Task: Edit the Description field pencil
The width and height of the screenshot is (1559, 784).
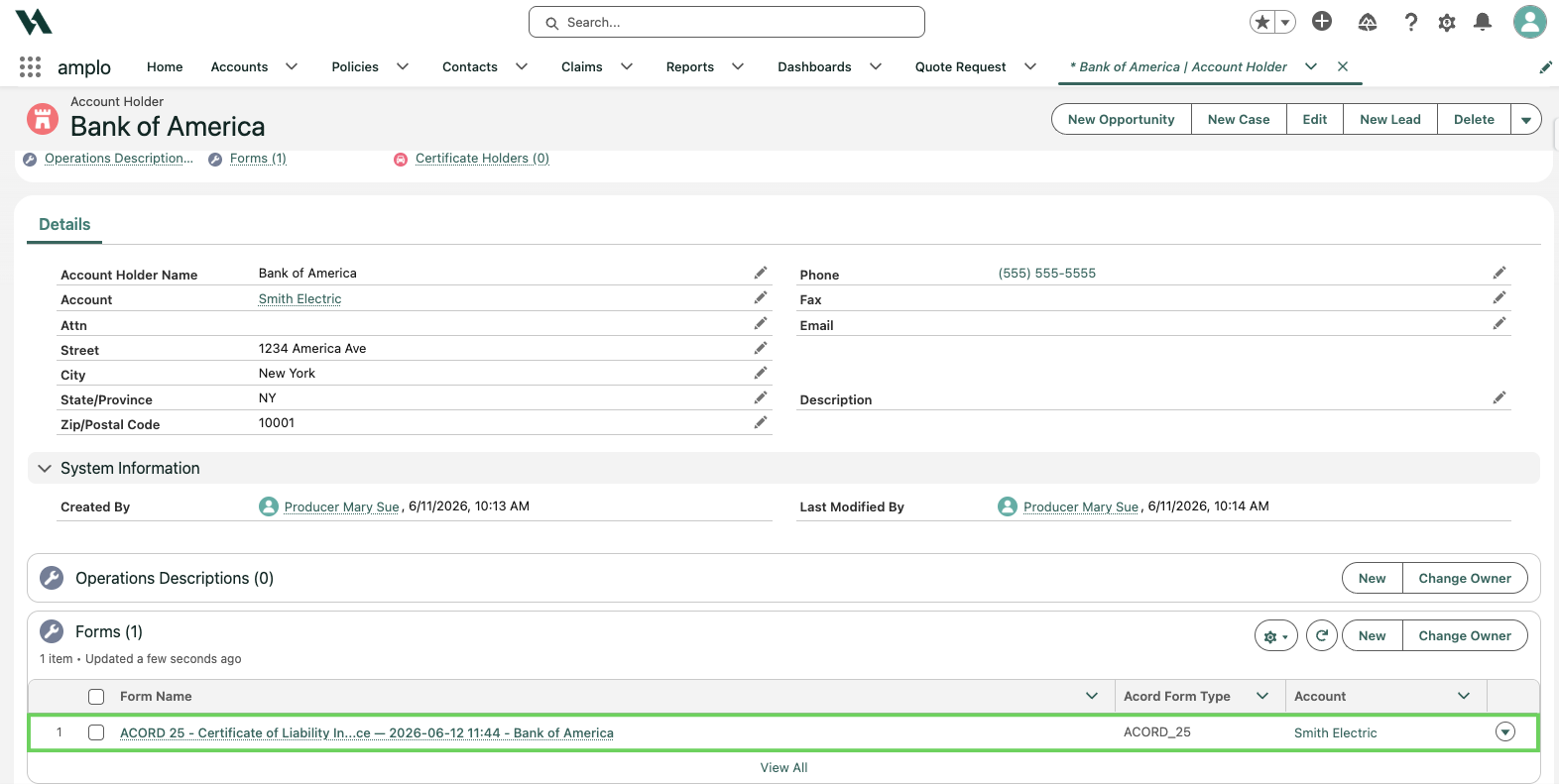Action: (x=1499, y=397)
